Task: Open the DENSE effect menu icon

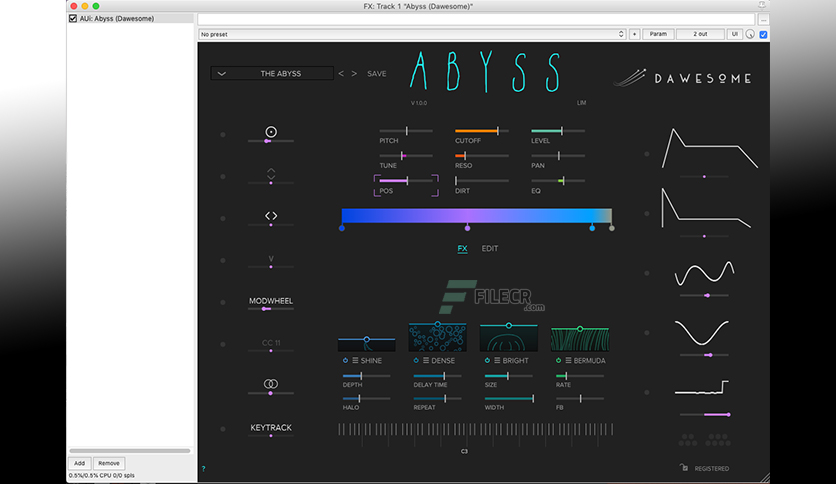Action: (426, 361)
